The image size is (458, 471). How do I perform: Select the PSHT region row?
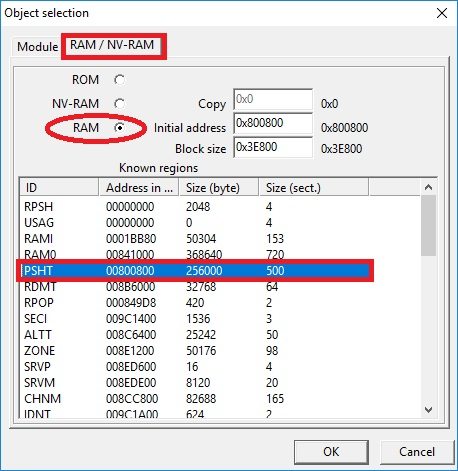[195, 271]
